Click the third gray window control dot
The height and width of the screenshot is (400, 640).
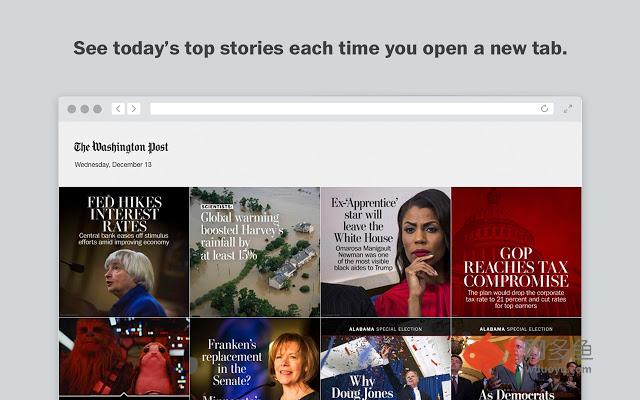[97, 109]
